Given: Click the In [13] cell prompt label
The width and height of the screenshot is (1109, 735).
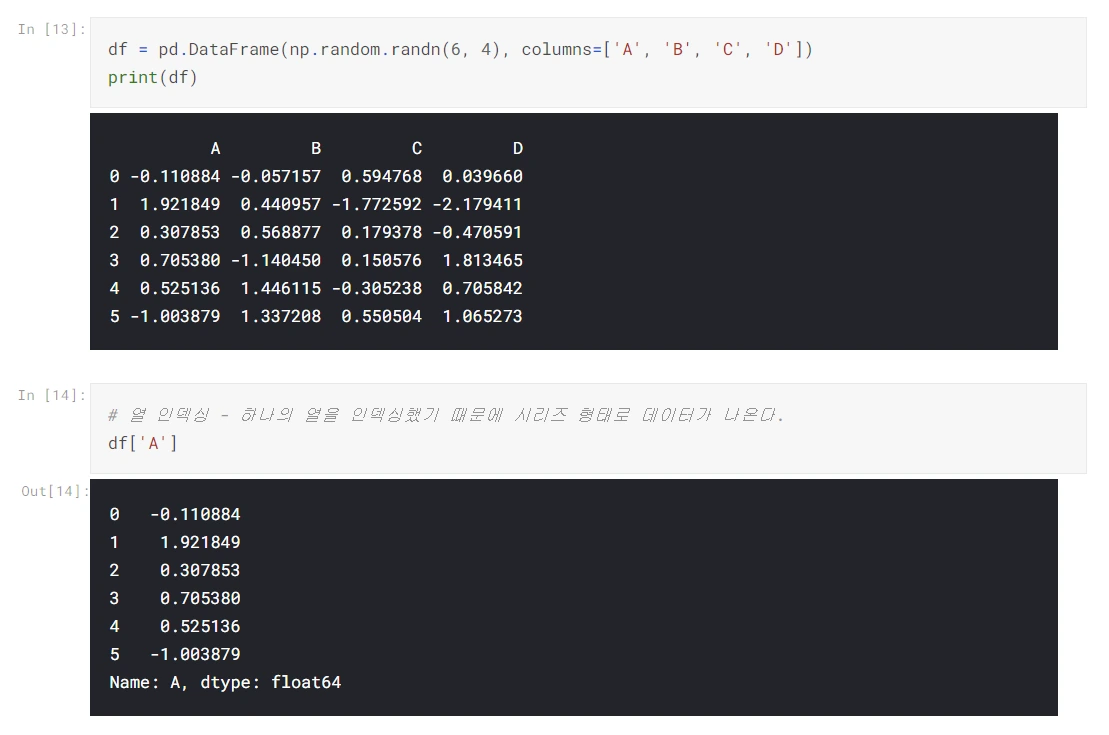Looking at the screenshot, I should (52, 29).
